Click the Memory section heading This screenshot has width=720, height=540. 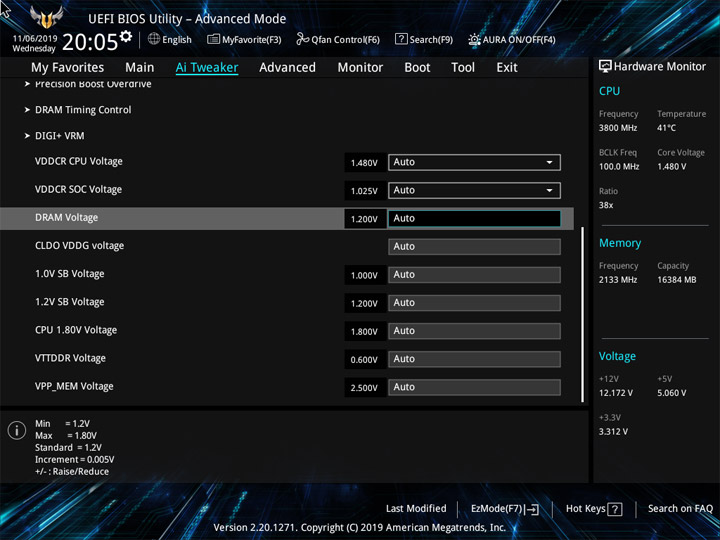pos(620,243)
